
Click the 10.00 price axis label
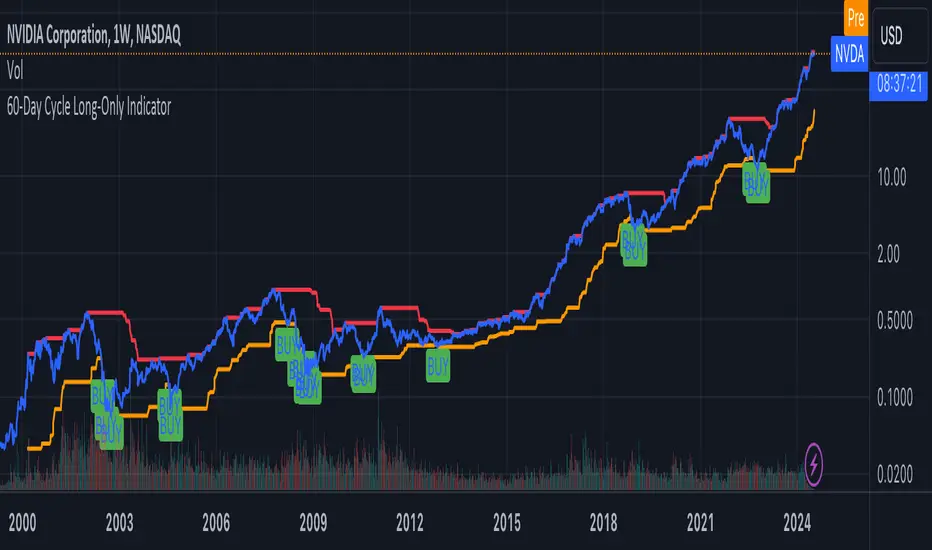click(892, 177)
